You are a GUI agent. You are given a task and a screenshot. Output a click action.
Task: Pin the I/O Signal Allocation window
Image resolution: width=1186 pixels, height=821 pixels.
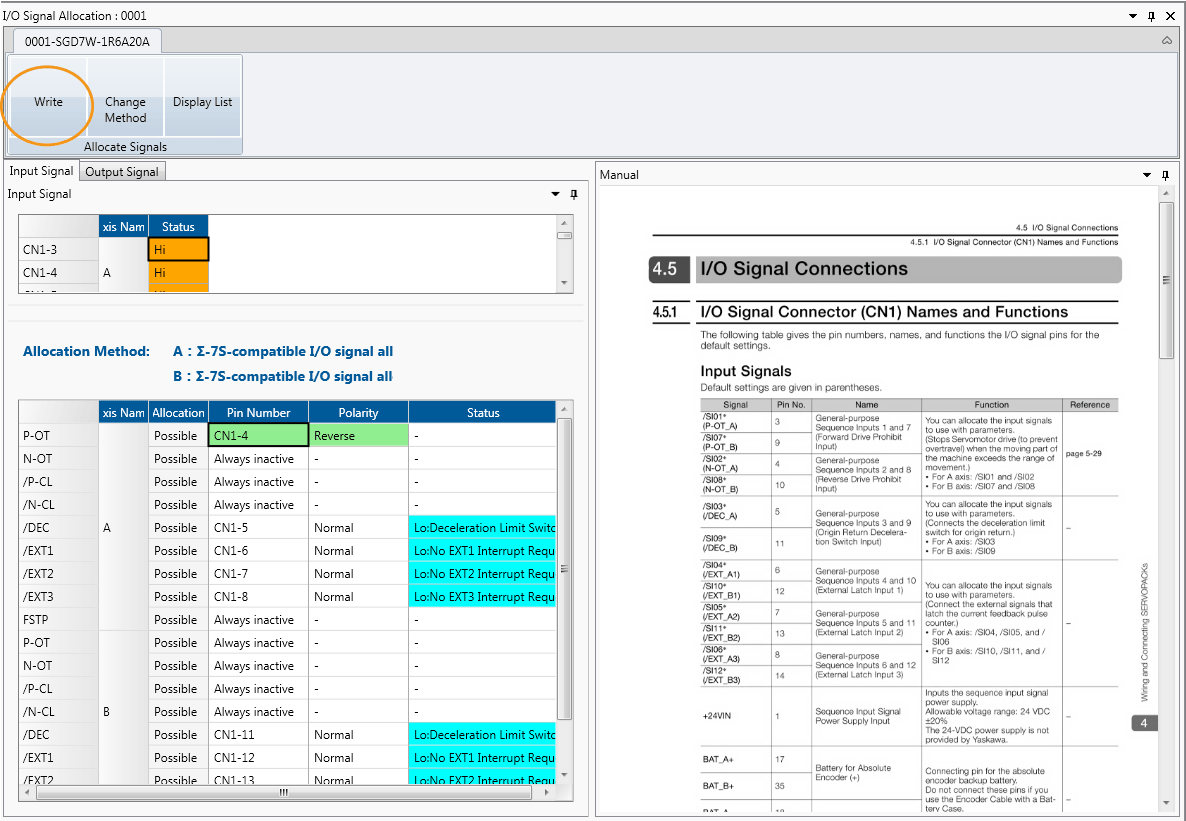[x=1151, y=16]
